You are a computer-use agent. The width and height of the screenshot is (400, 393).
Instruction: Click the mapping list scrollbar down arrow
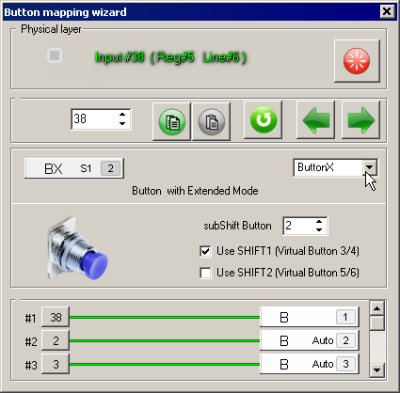point(377,370)
